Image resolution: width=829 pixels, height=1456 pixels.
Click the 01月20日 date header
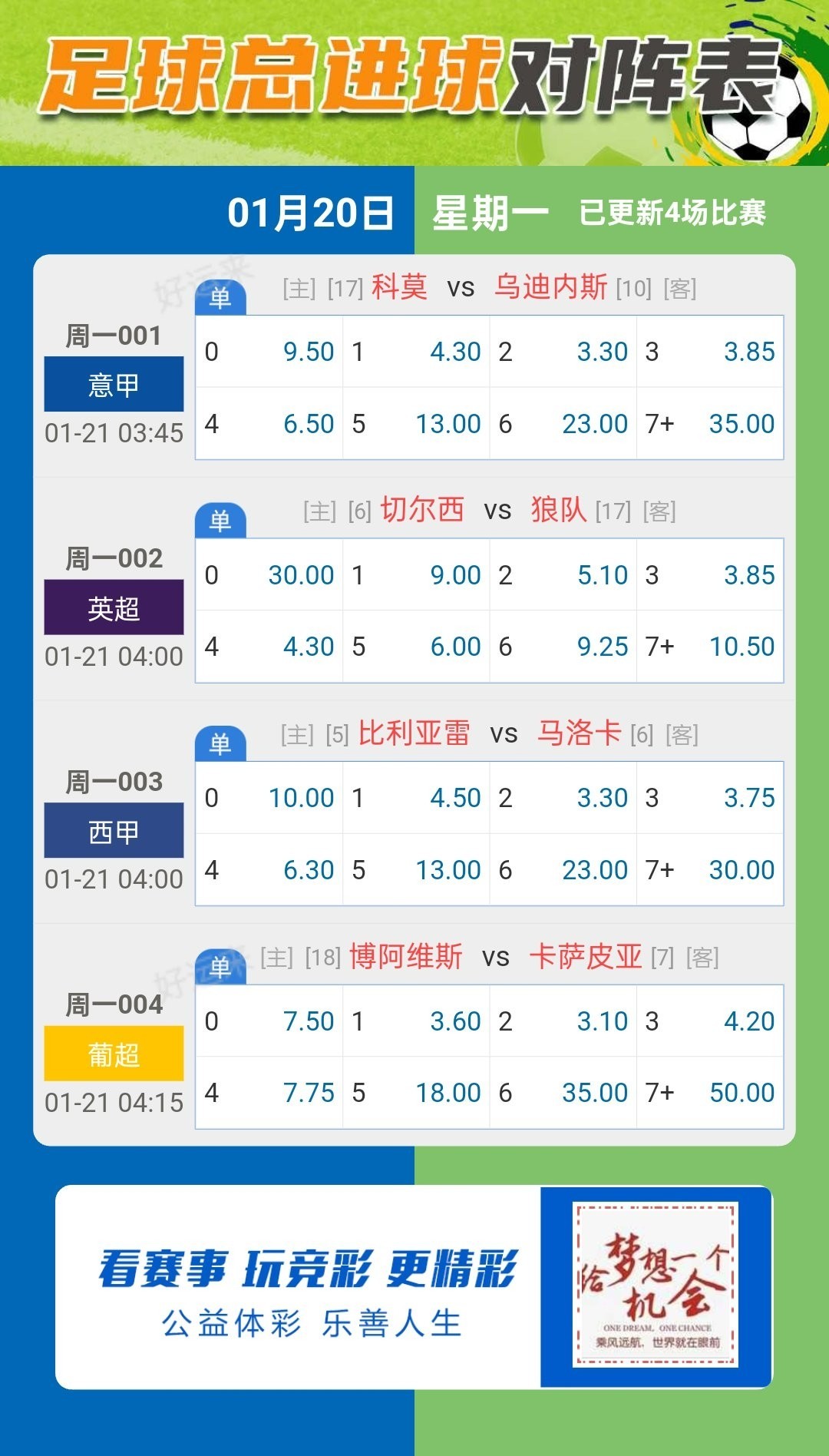click(x=311, y=213)
